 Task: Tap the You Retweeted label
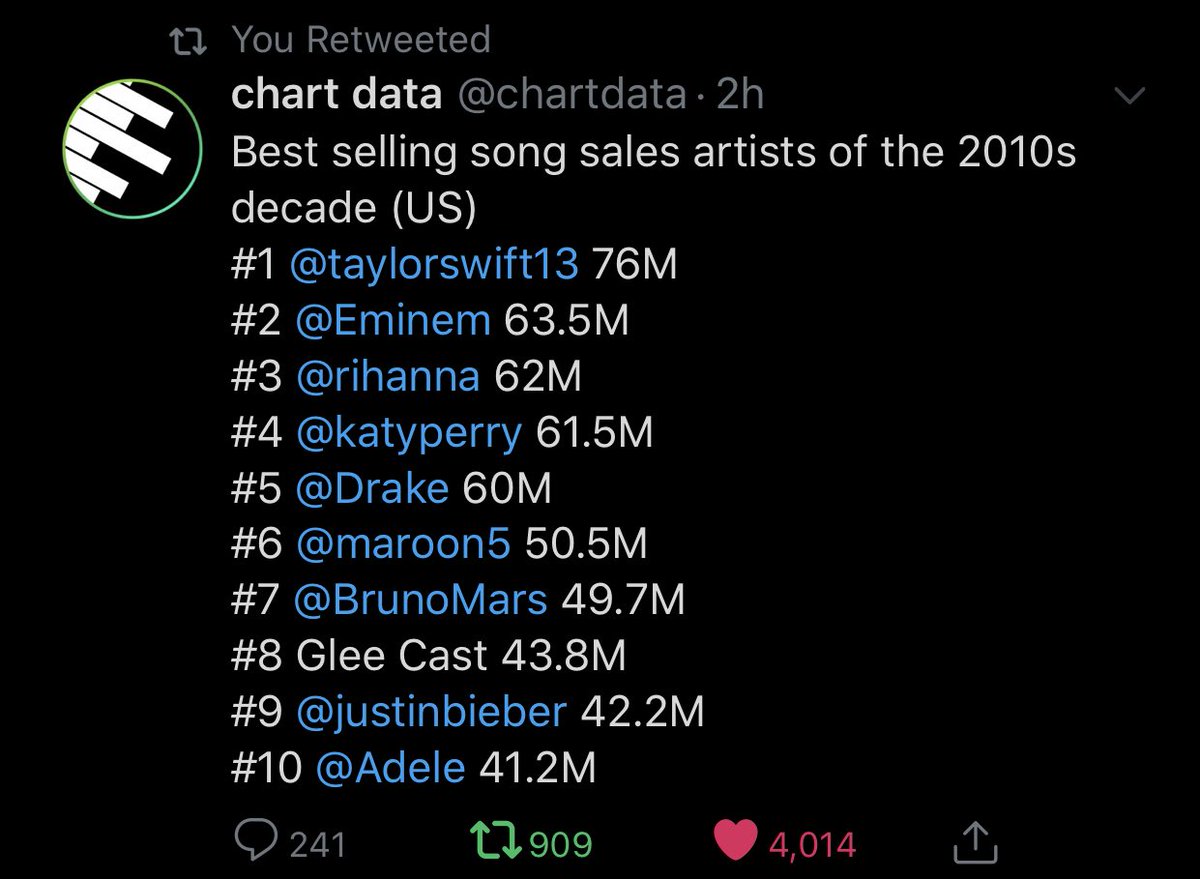point(361,39)
